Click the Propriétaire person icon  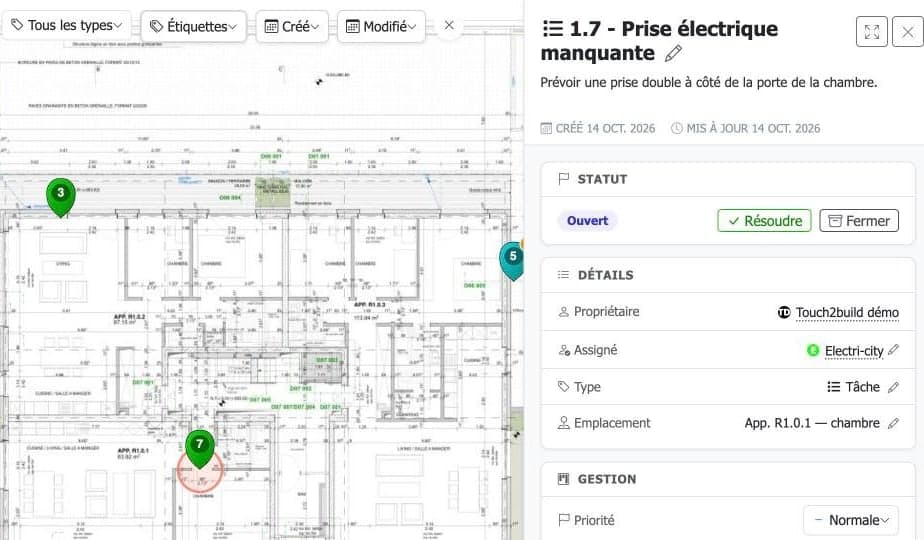(x=563, y=312)
